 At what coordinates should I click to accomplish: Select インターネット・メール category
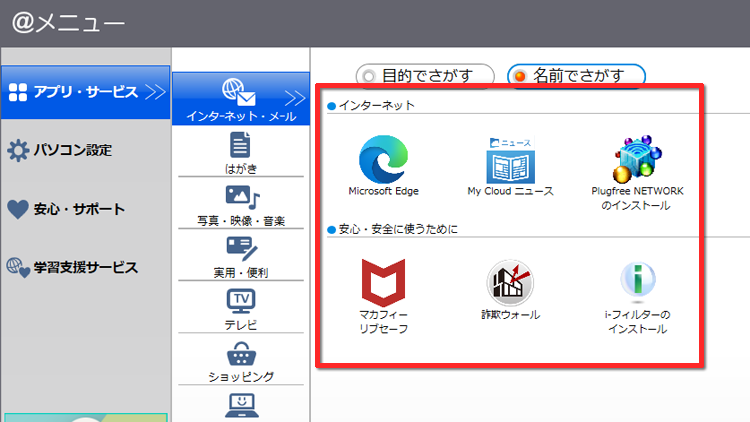click(x=241, y=99)
